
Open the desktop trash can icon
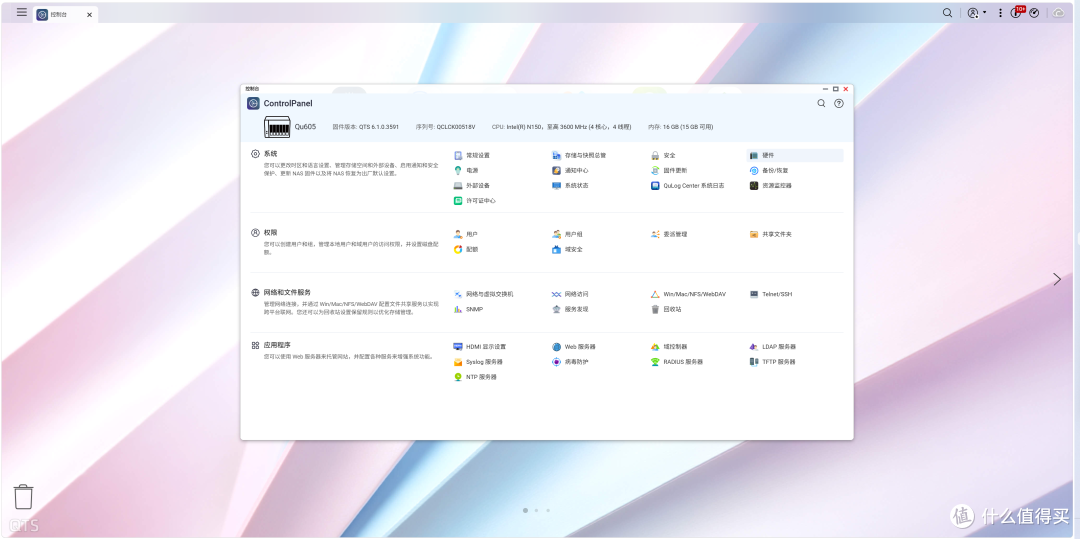click(23, 496)
